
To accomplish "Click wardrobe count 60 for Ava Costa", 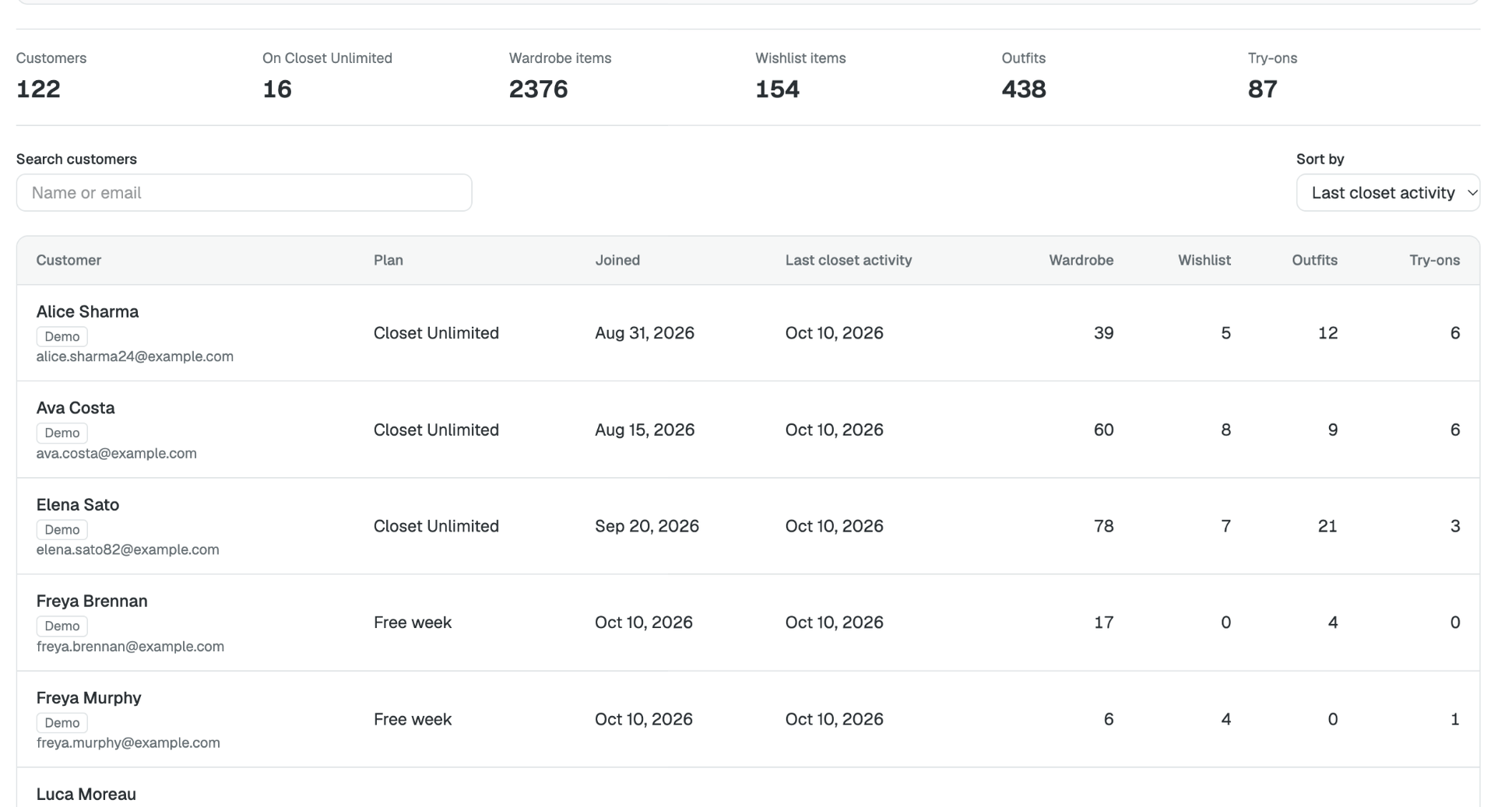I will point(1103,430).
